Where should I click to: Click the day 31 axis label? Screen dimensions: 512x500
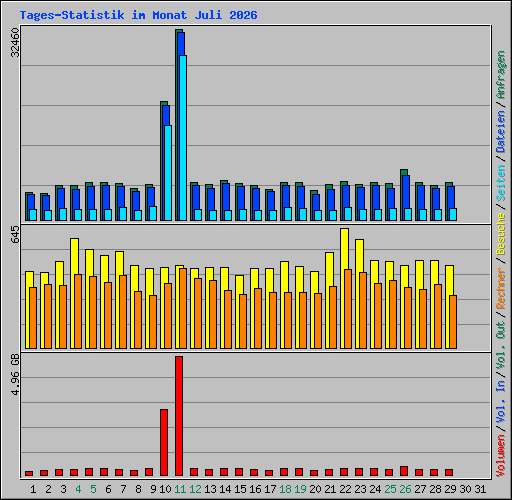(480, 489)
